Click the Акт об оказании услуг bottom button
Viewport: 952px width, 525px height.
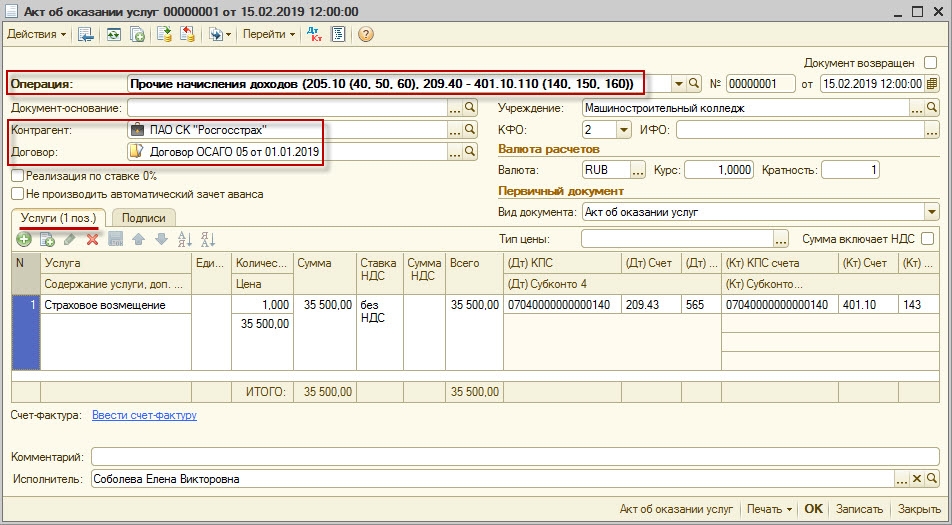(676, 509)
